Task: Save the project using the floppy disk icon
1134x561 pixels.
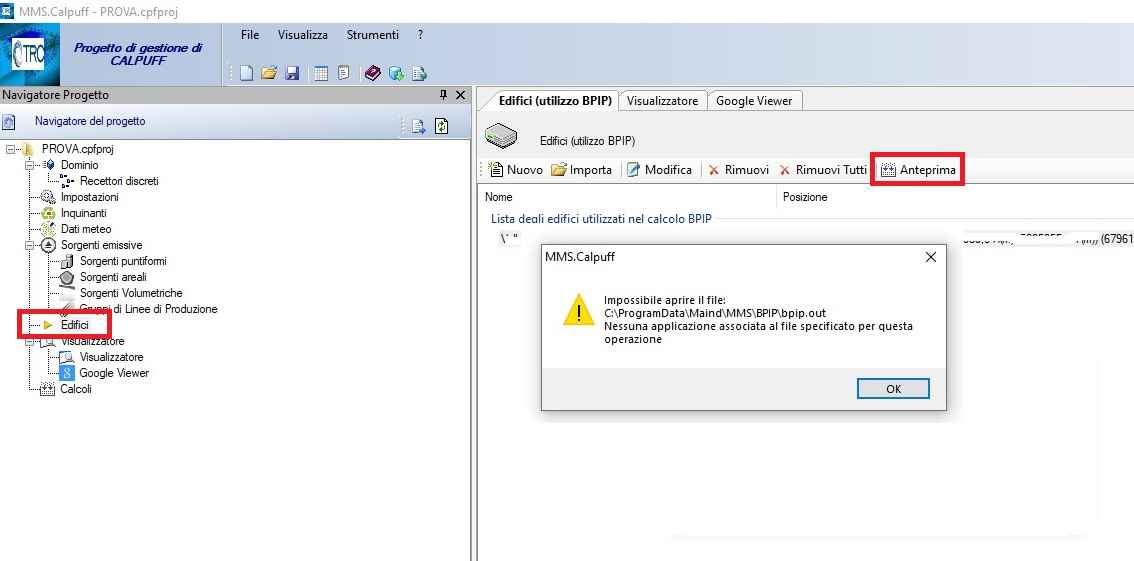Action: (292, 73)
